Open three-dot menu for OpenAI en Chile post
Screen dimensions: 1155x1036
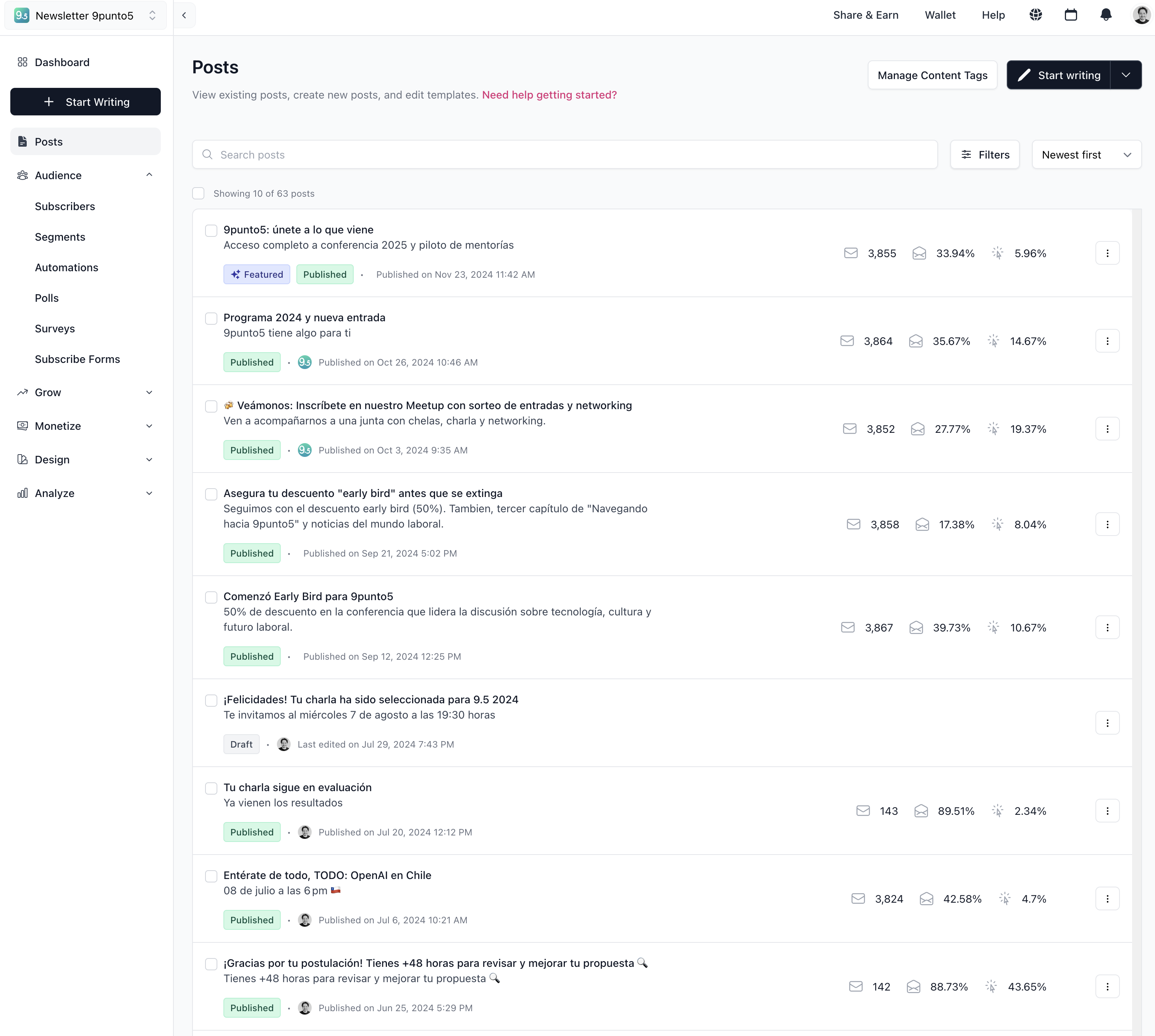coord(1107,899)
